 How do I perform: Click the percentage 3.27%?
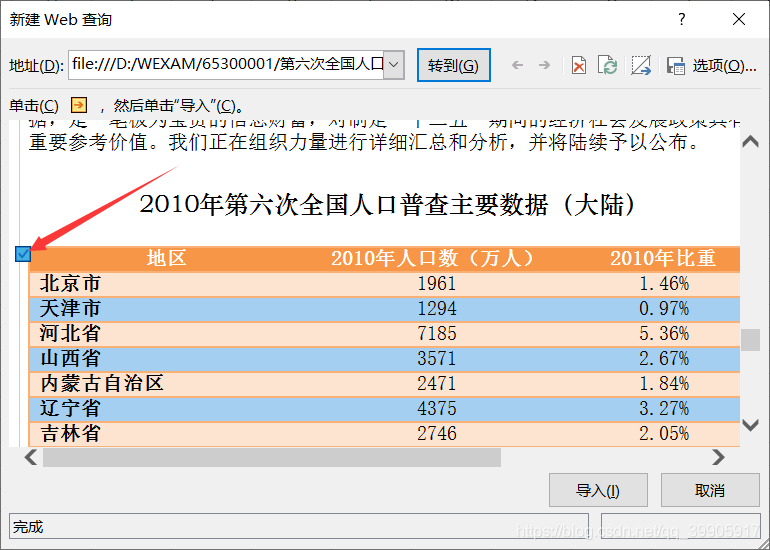tap(664, 409)
